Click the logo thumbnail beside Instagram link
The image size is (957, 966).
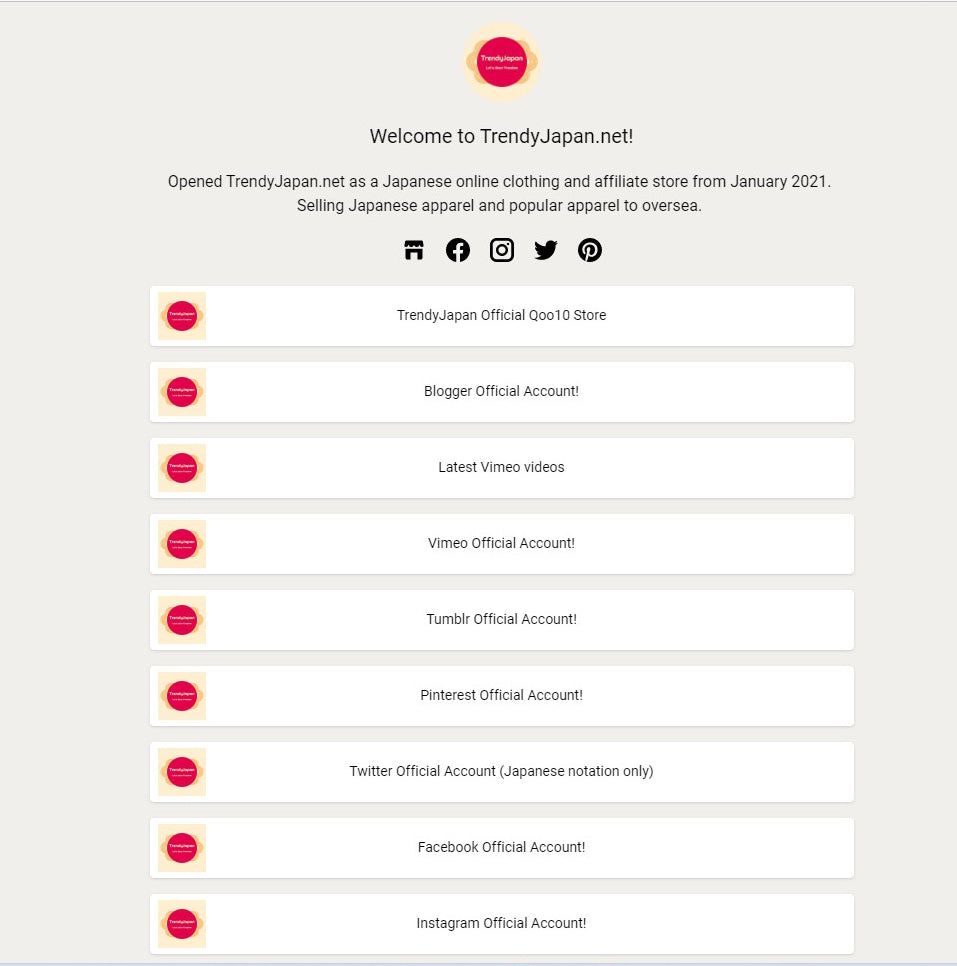tap(182, 924)
